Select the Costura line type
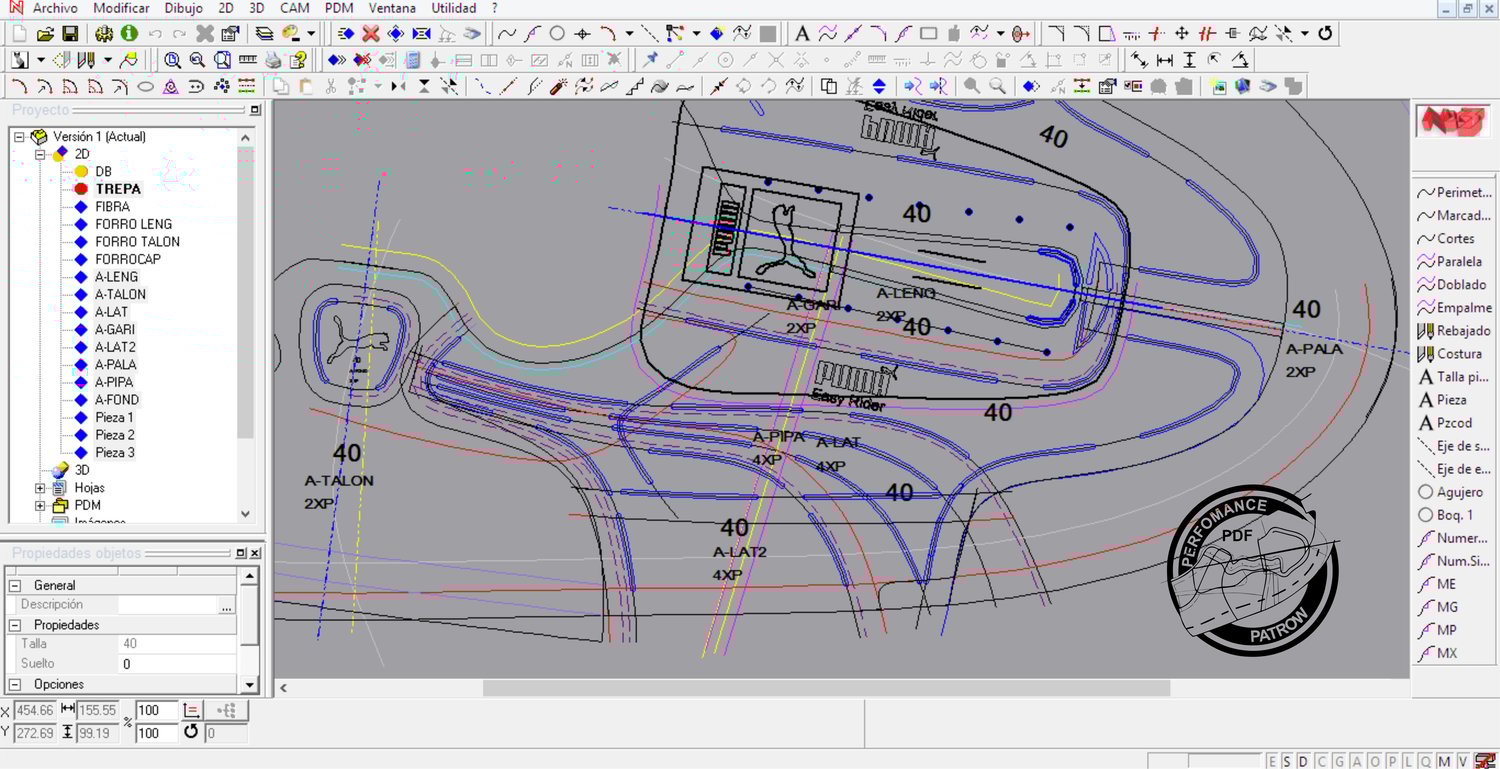 click(1450, 354)
